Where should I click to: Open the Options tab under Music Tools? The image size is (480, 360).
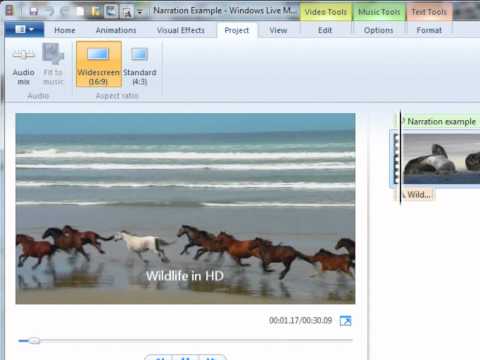(x=378, y=30)
